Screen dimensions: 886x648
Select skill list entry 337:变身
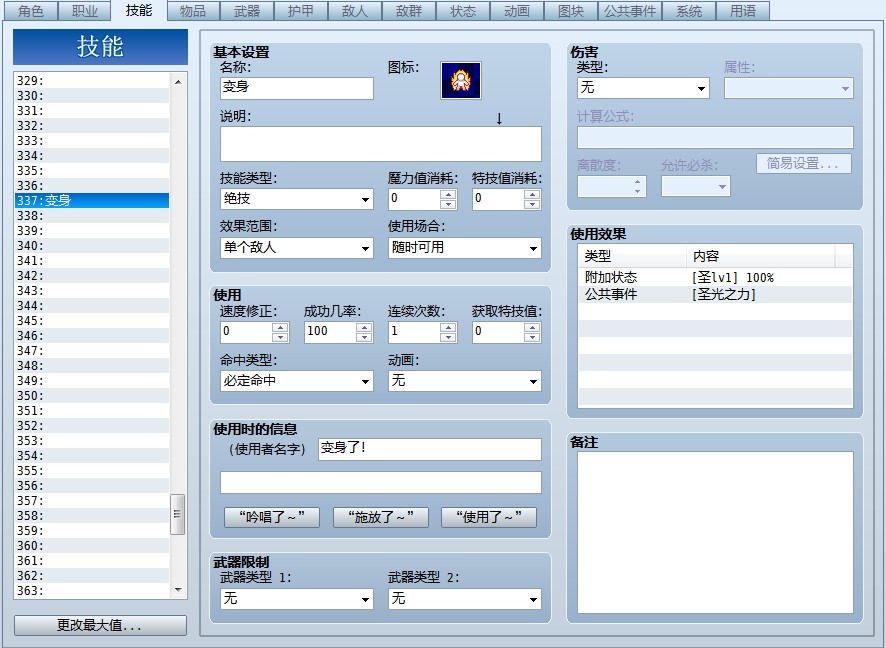[92, 201]
